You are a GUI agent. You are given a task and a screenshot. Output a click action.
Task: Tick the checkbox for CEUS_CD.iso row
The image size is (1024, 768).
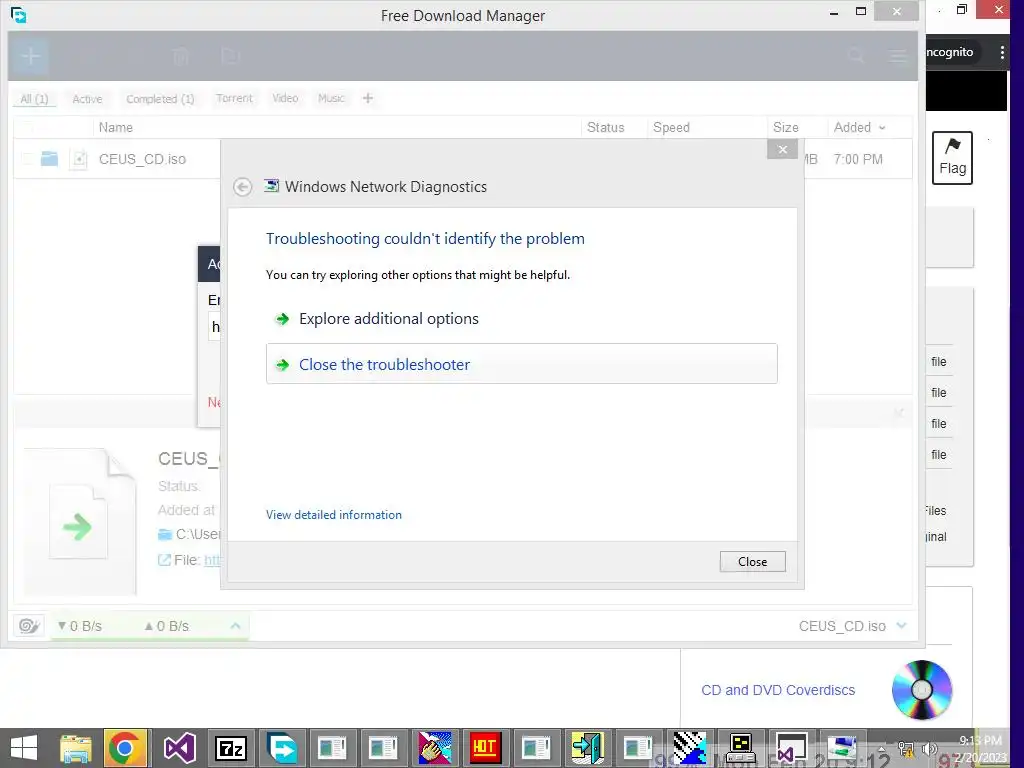[x=27, y=159]
